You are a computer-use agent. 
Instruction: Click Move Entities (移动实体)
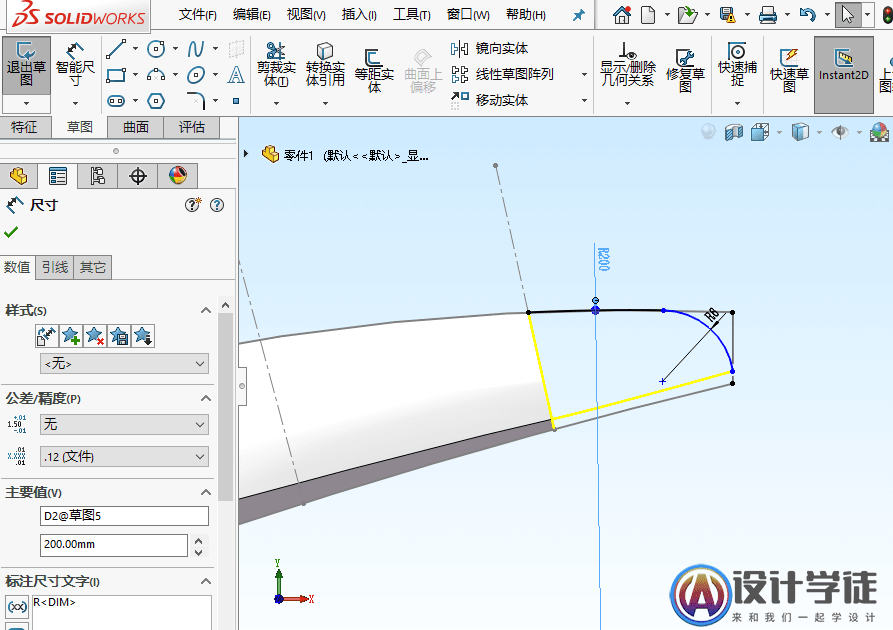[490, 100]
